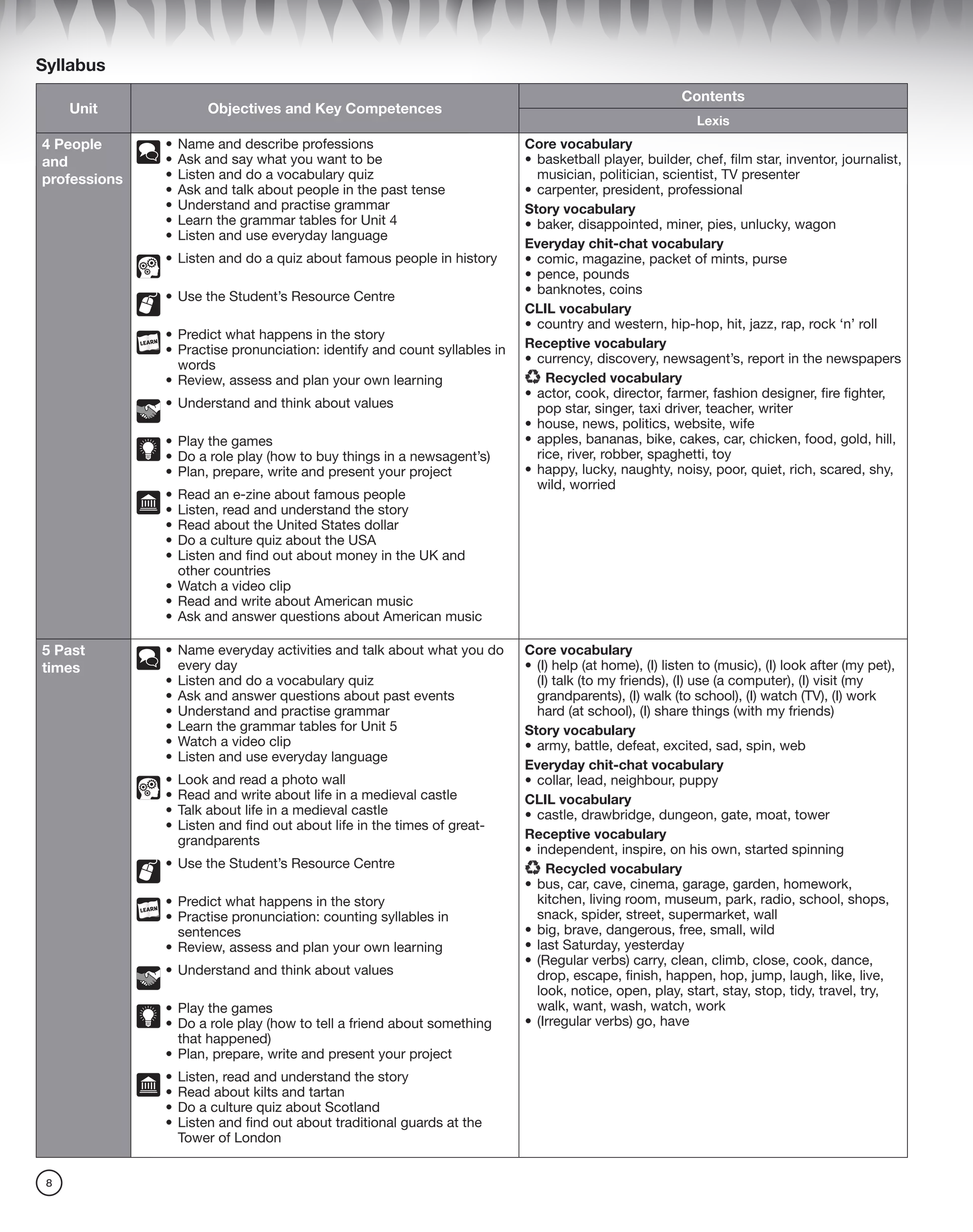Viewport: 973px width, 1232px height.
Task: Click the handshake values icon in Unit 4
Action: click(149, 411)
